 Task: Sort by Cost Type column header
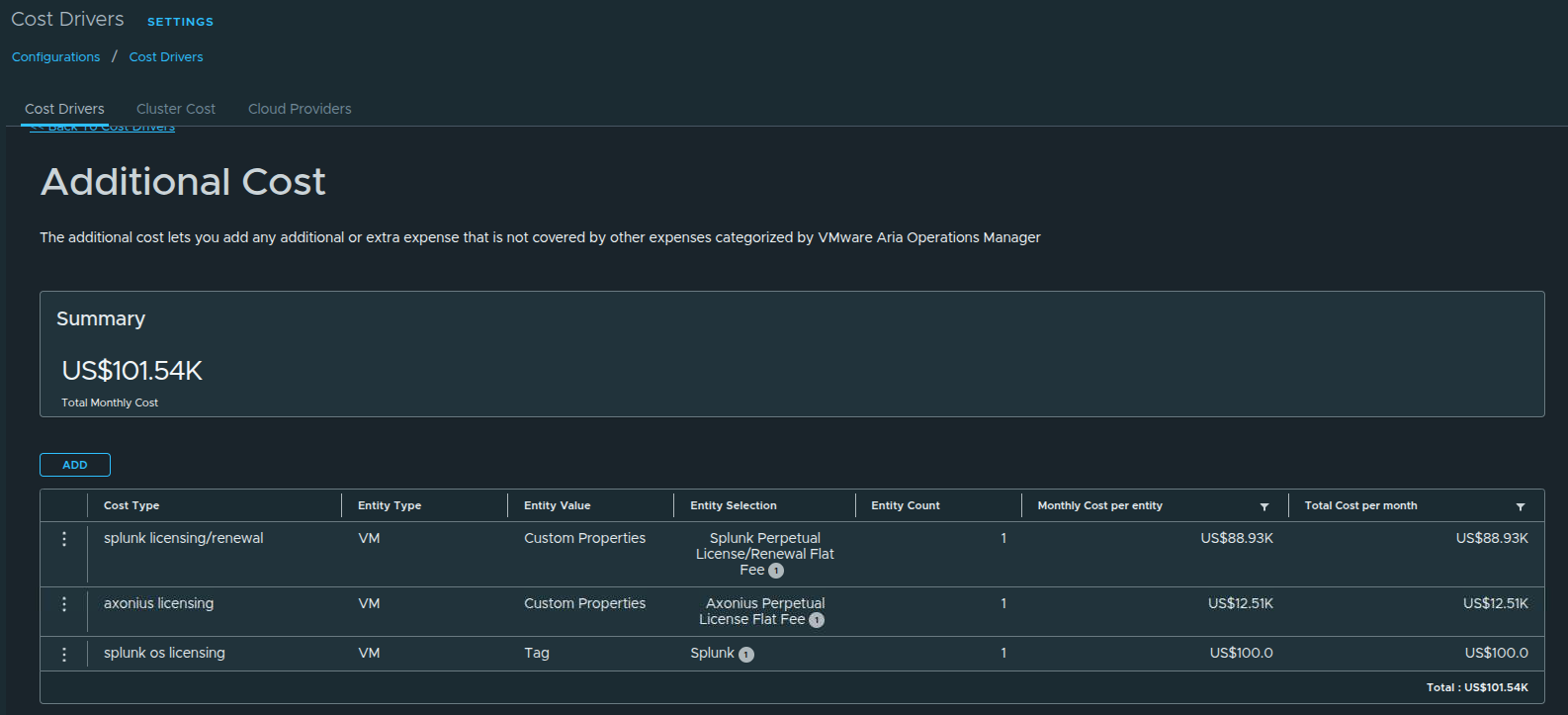tap(131, 505)
